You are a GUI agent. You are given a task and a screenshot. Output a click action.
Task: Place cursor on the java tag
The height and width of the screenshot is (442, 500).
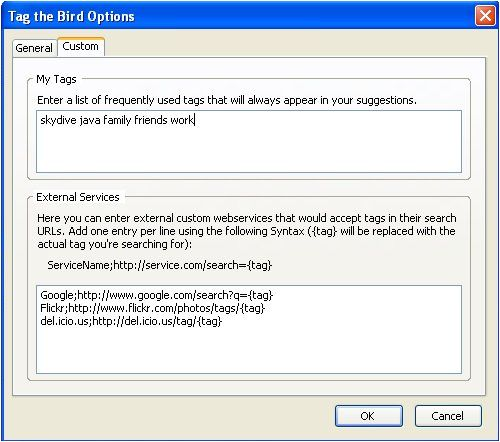tap(90, 120)
